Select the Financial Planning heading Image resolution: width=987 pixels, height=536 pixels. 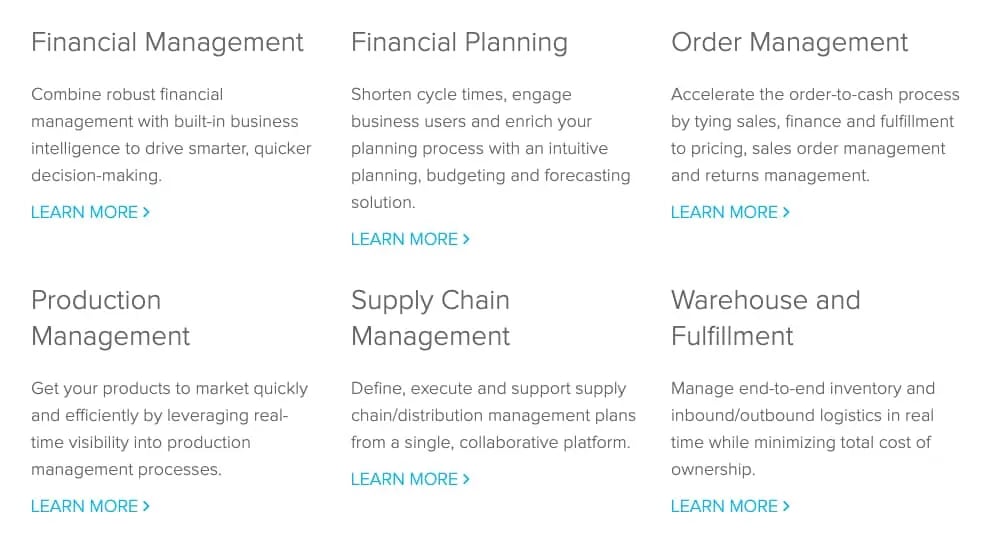point(459,42)
